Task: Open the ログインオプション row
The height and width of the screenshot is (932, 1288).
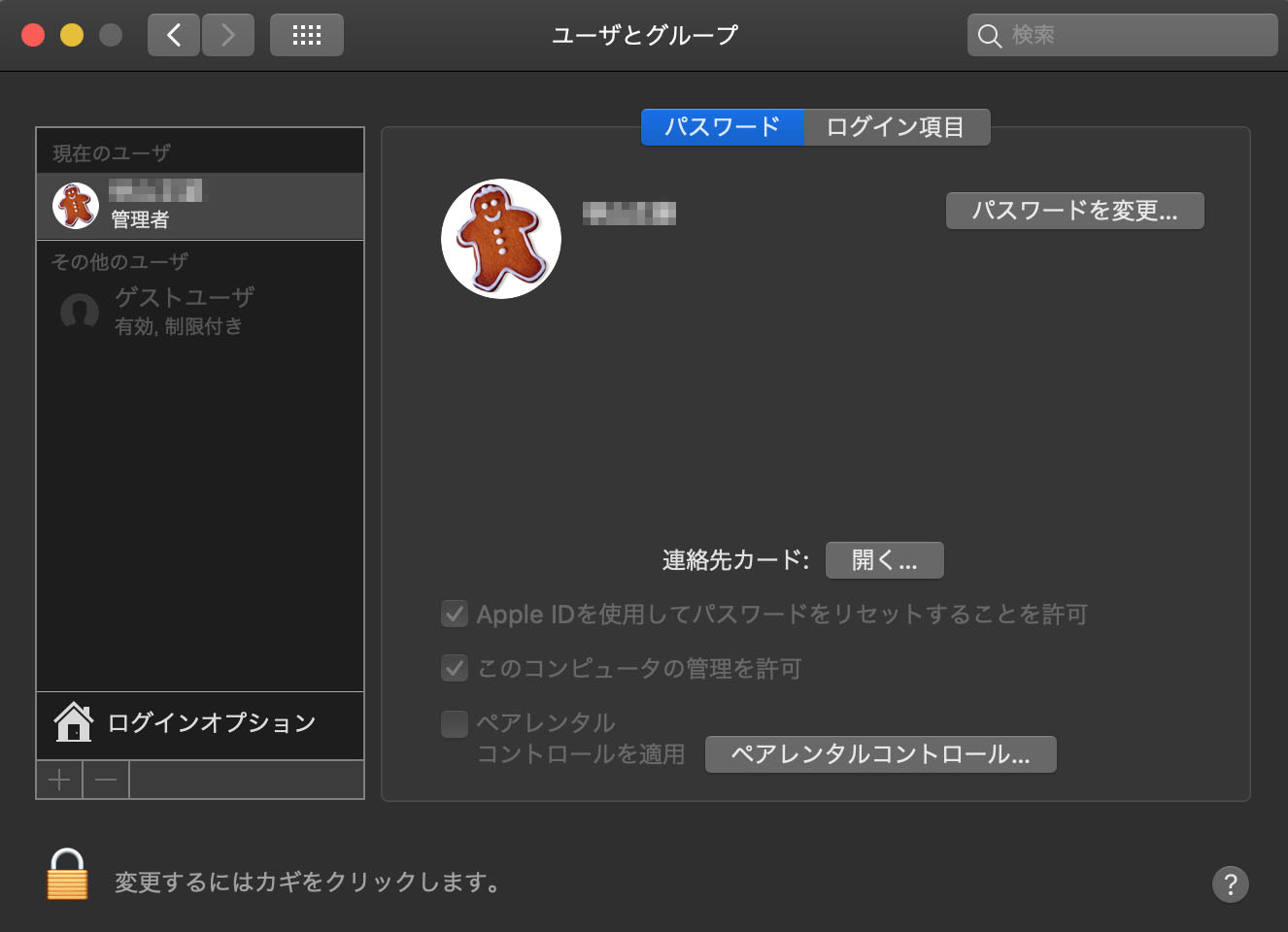Action: click(x=200, y=725)
